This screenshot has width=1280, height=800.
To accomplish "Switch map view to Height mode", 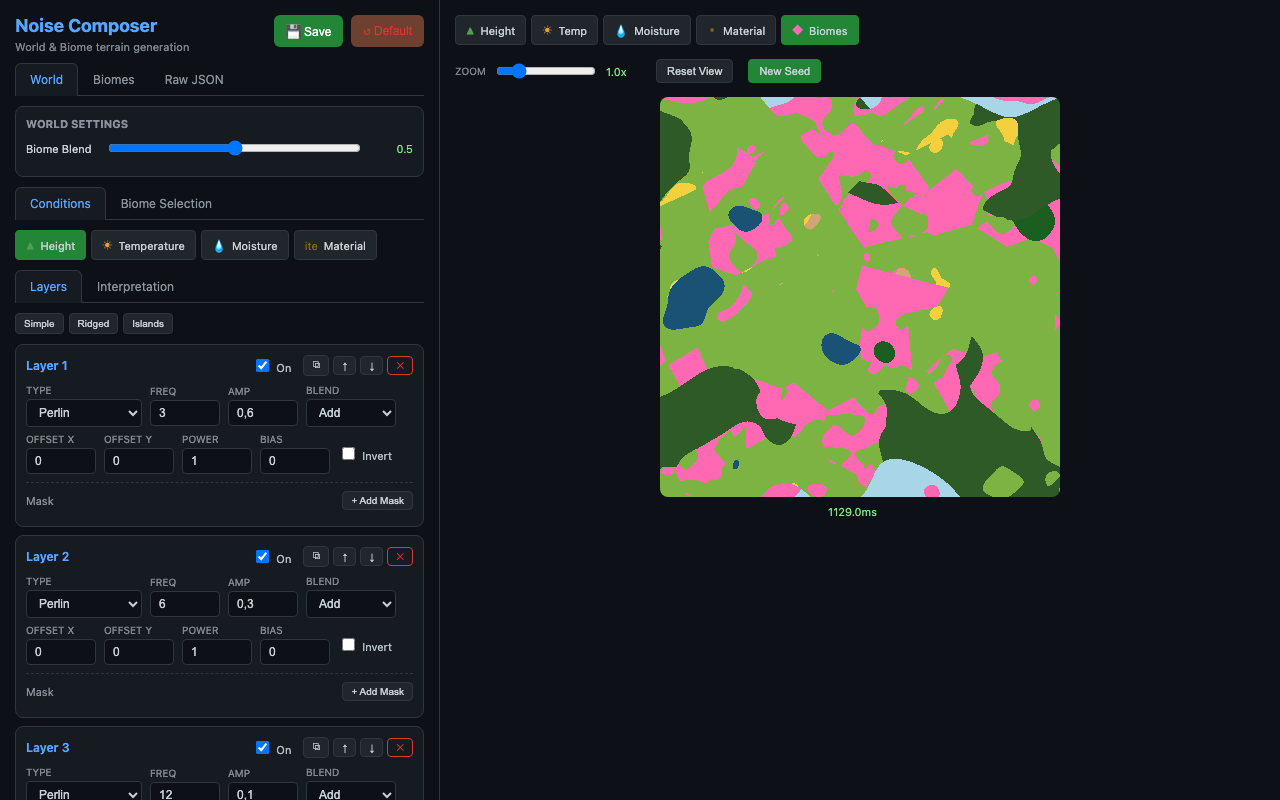I will 490,30.
